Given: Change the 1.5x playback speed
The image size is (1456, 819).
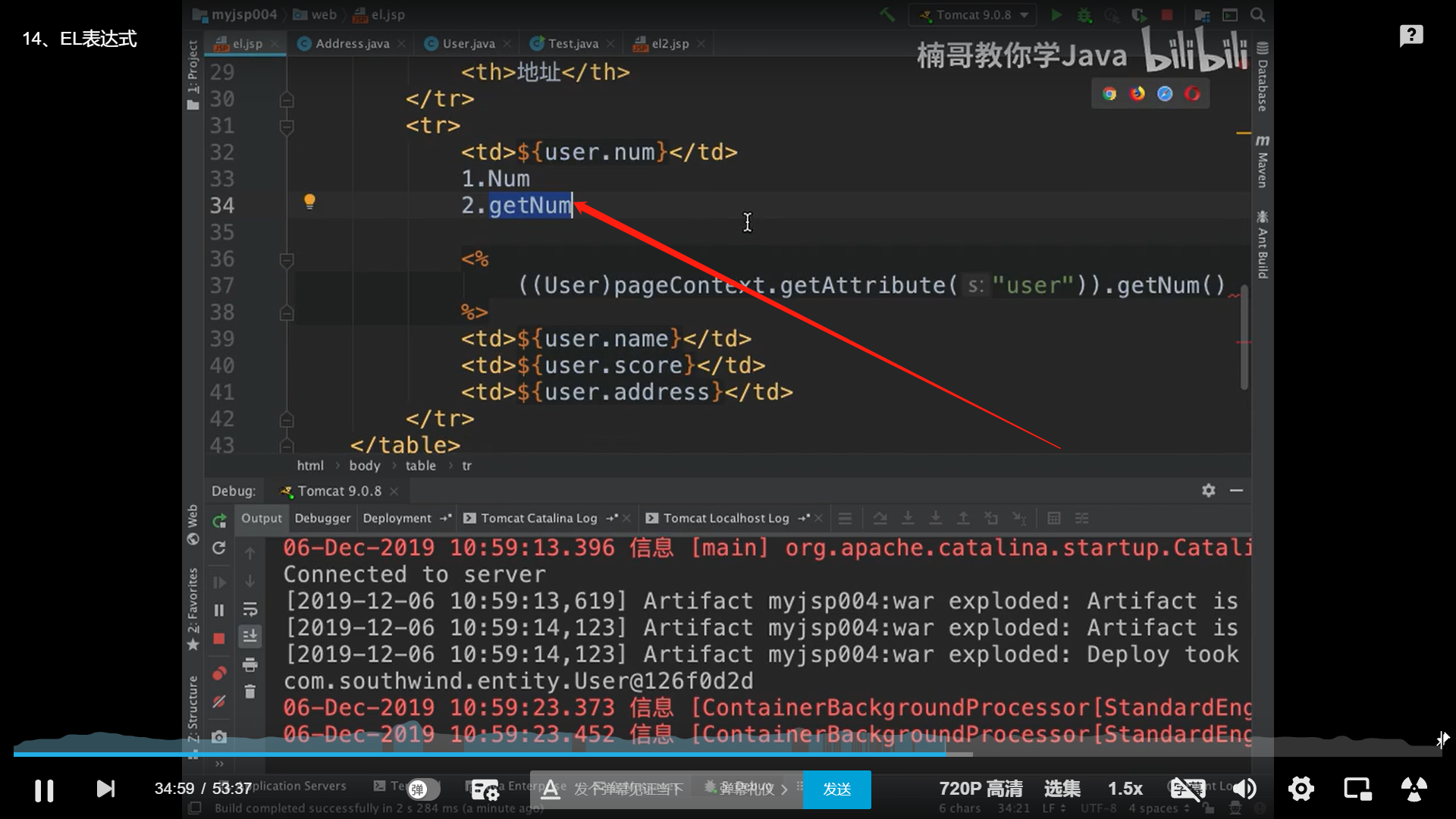Looking at the screenshot, I should pos(1125,789).
